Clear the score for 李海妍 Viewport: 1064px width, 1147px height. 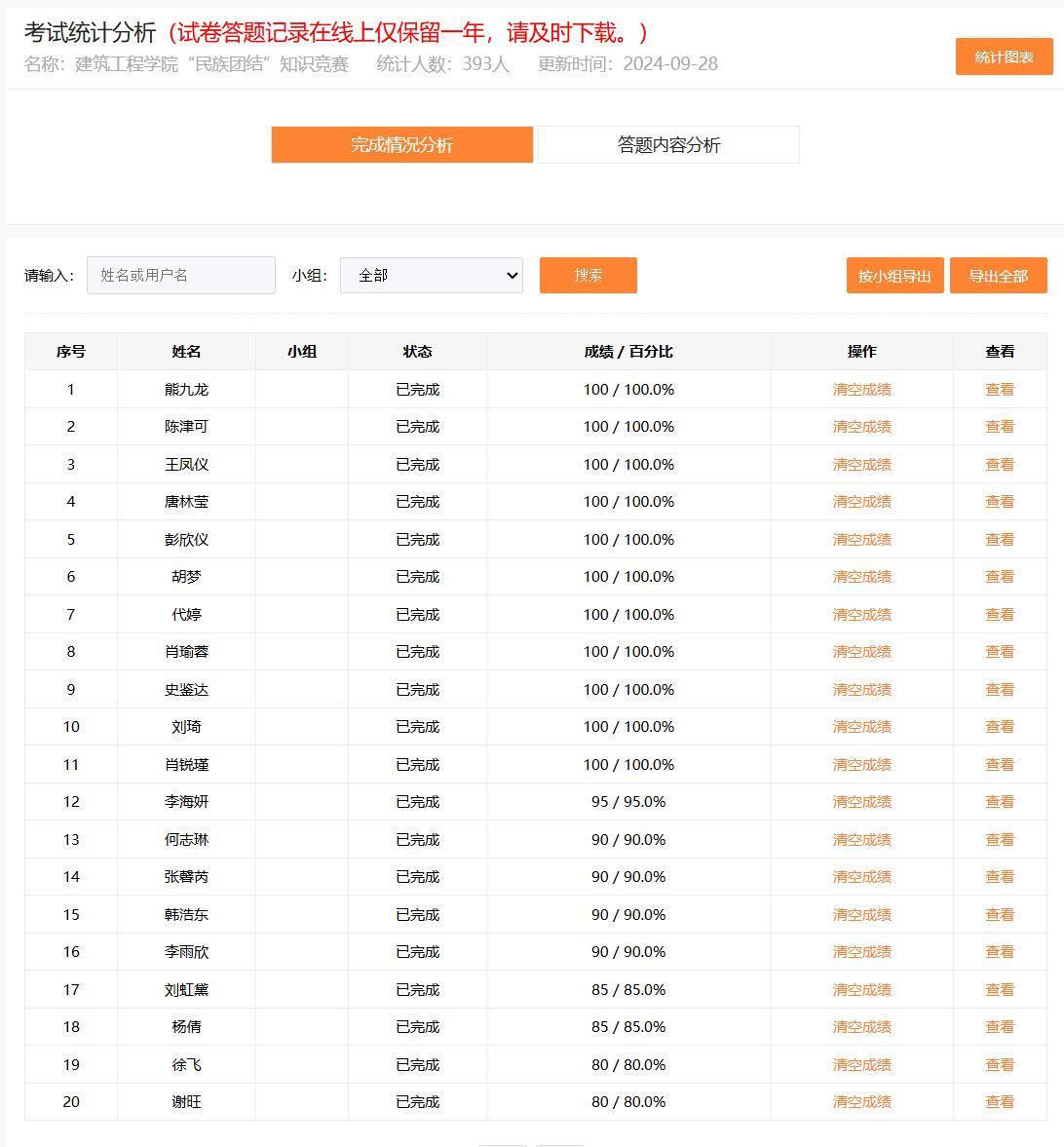tap(861, 802)
